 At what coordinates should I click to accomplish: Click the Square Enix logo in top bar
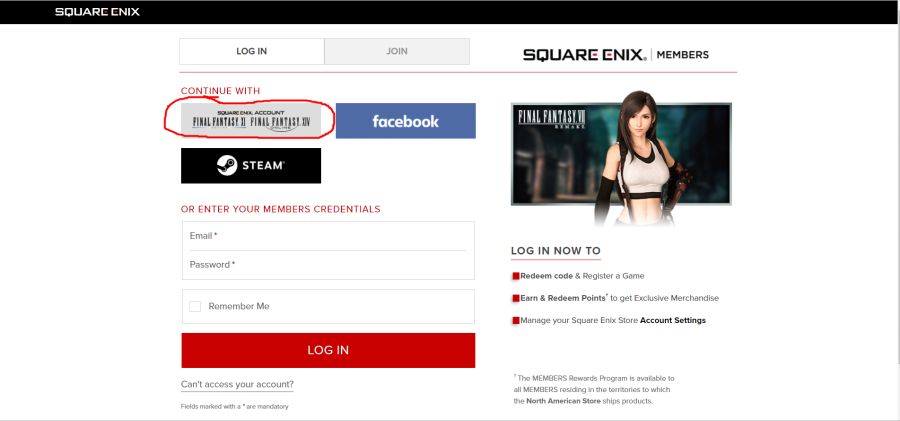click(97, 11)
